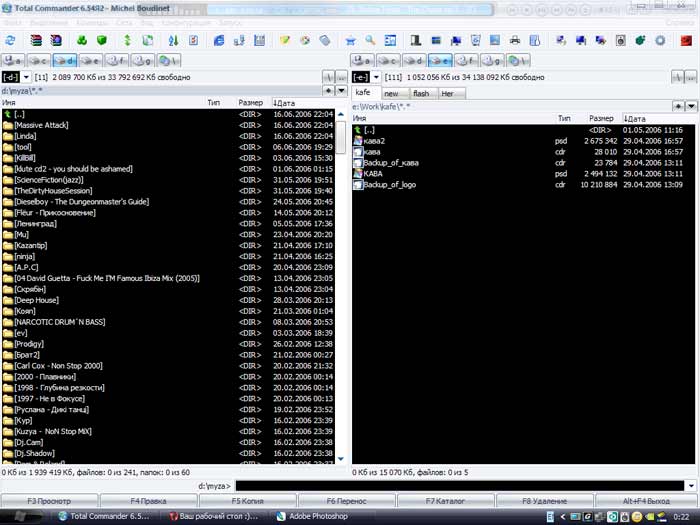Viewport: 700px width, 525px height.
Task: Click the F6 Перенос button
Action: click(x=346, y=501)
